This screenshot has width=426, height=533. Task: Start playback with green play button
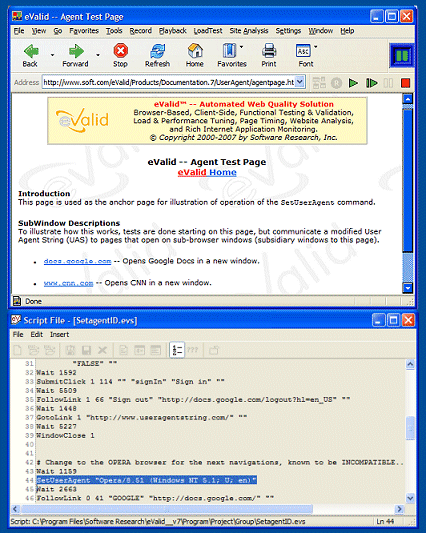pos(353,83)
